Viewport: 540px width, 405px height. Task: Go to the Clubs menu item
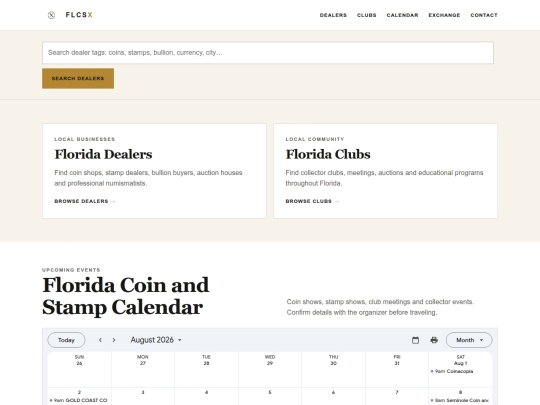tap(366, 15)
